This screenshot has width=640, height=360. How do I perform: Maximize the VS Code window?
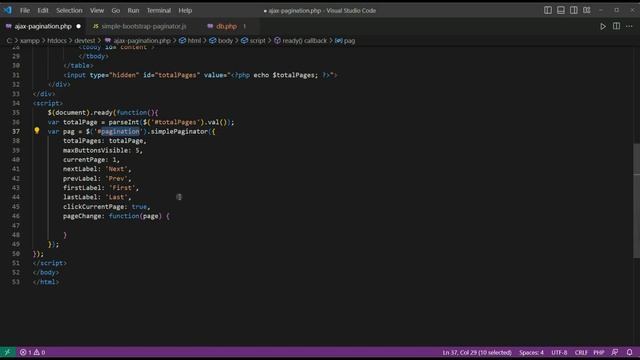[617, 10]
